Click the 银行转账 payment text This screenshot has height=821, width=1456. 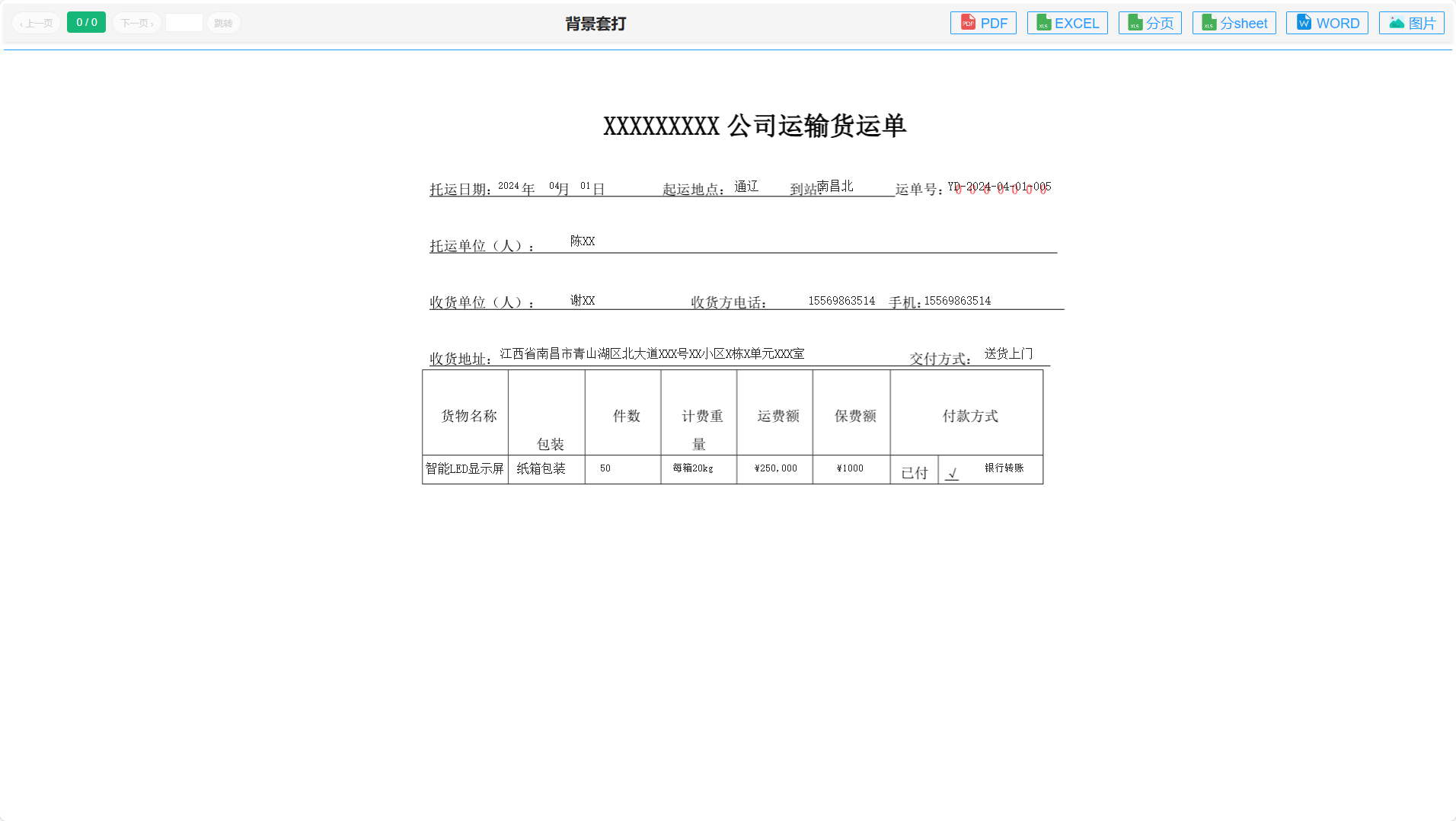pyautogui.click(x=1004, y=468)
